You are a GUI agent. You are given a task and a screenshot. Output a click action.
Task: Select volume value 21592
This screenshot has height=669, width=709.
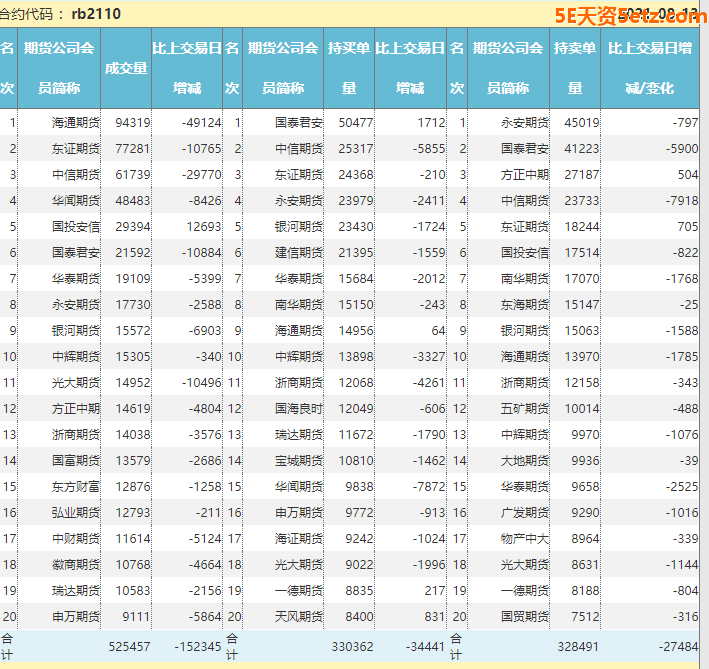(x=132, y=253)
